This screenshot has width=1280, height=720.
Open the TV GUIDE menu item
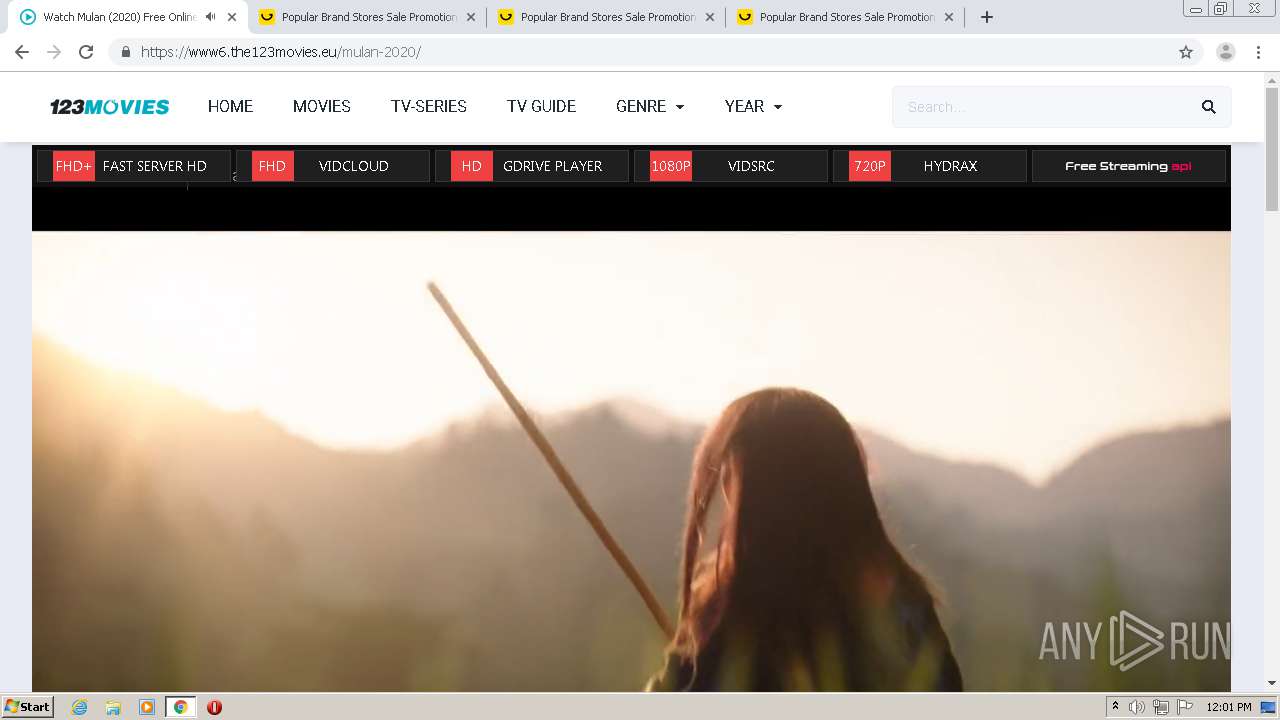point(541,106)
